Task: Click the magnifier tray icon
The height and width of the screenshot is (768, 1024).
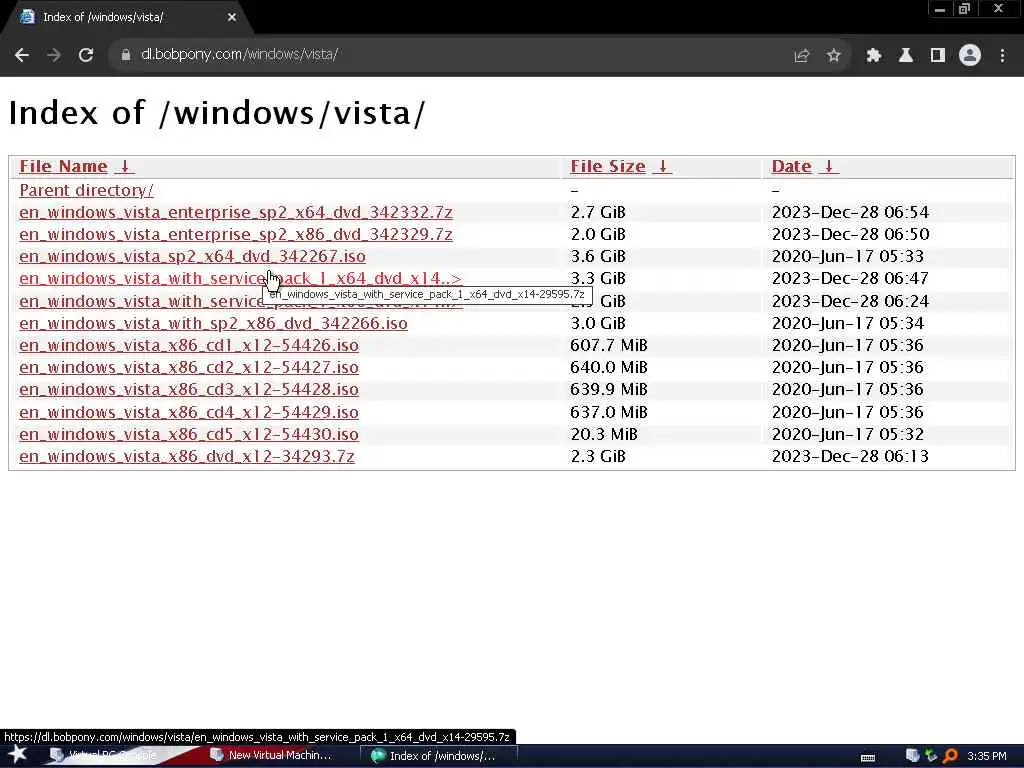Action: tap(950, 756)
